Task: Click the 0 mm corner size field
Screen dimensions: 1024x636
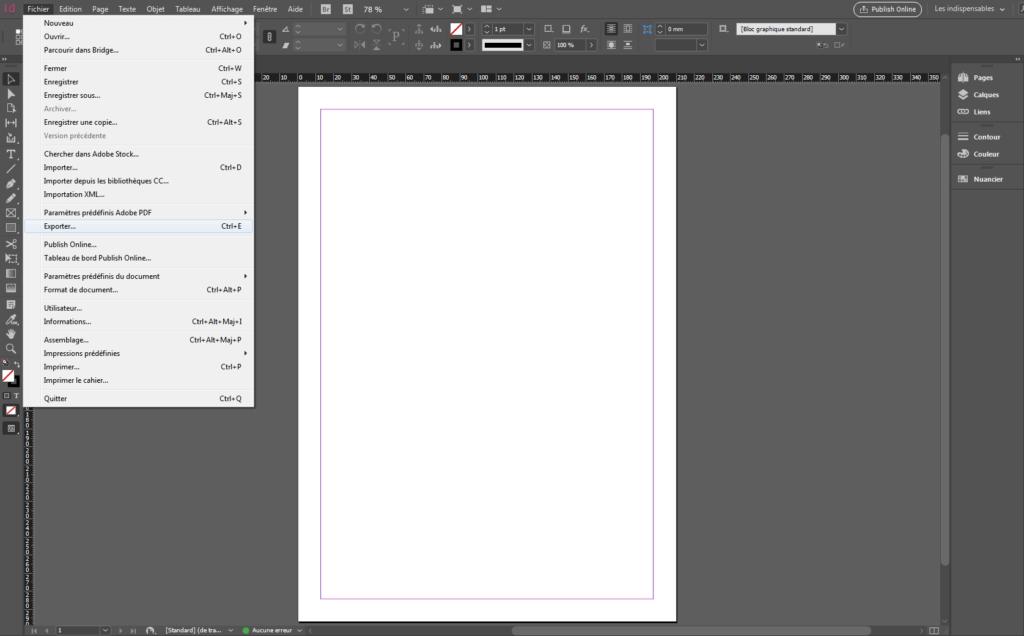Action: [685, 29]
